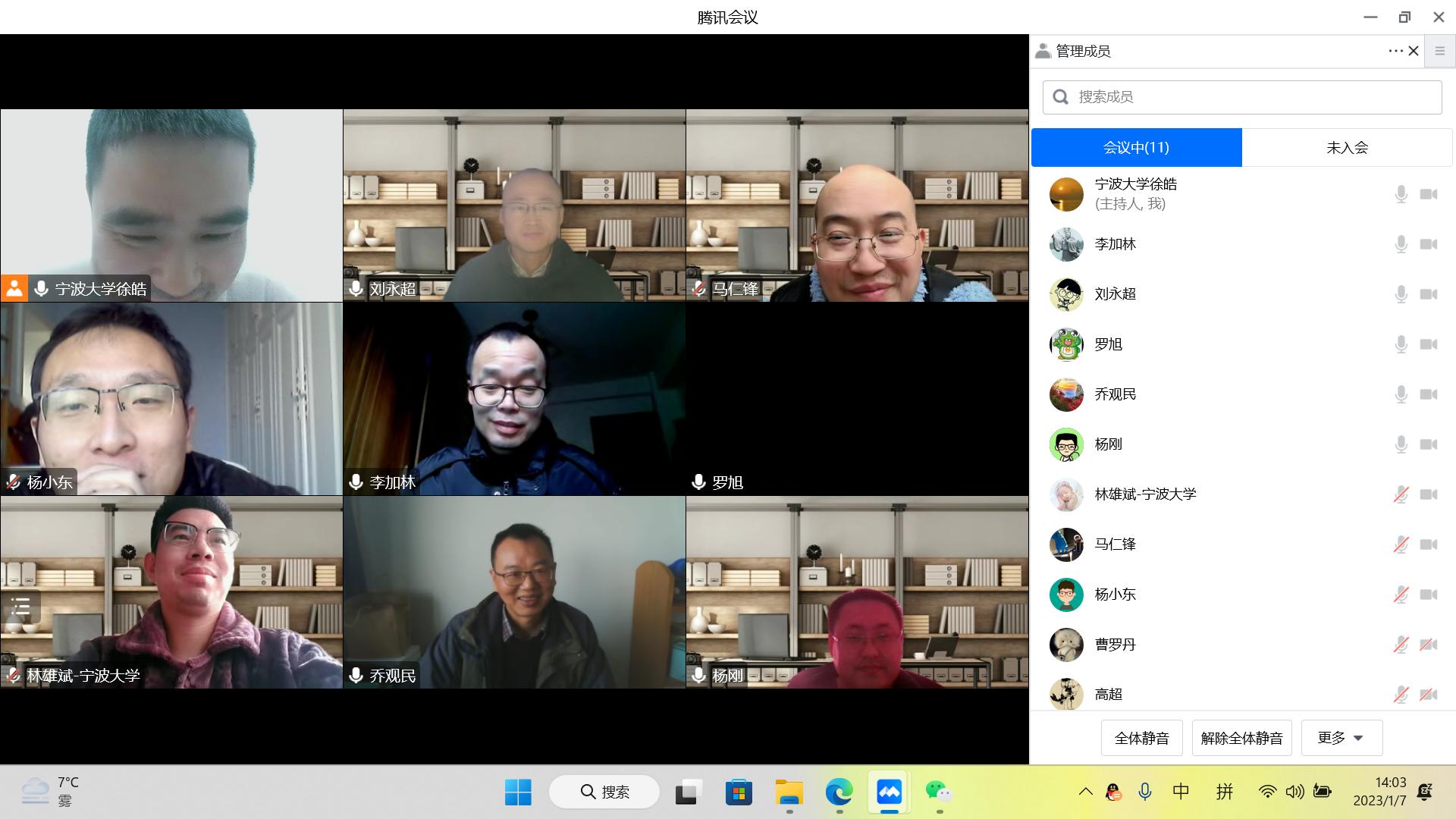
Task: Show hidden system tray icons chevron
Action: click(1085, 792)
